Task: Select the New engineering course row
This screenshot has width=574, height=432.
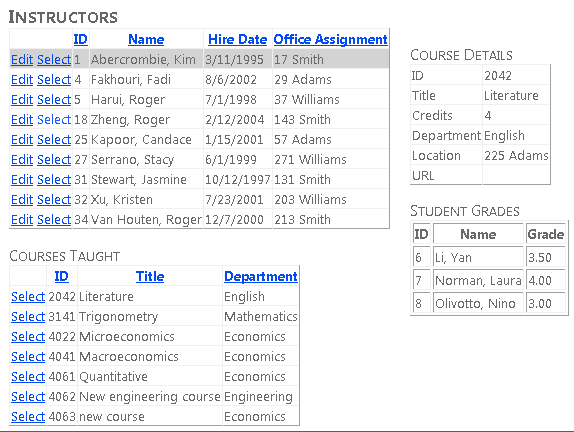Action: click(28, 396)
